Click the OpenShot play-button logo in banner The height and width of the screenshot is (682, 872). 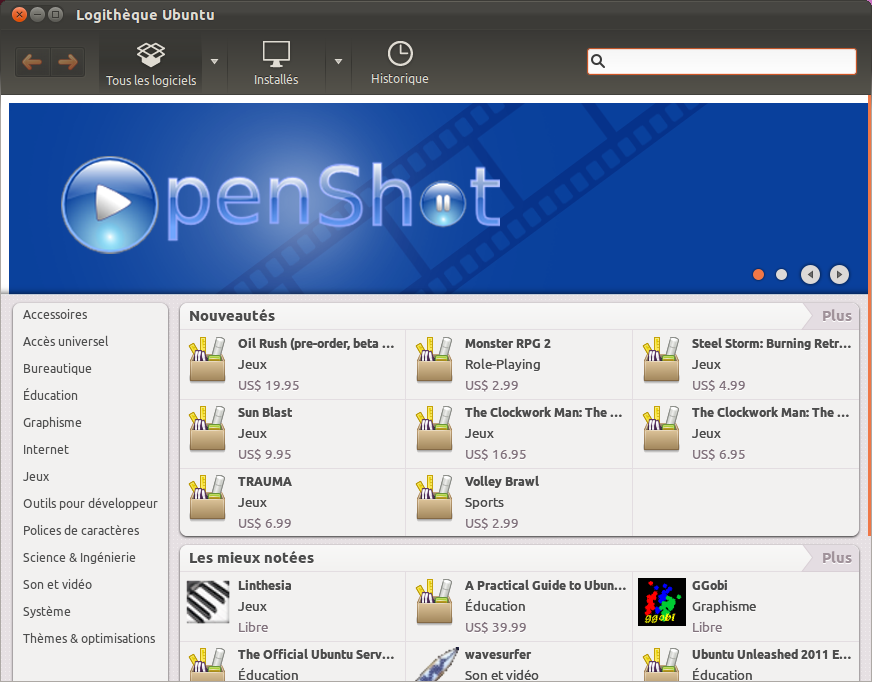coord(110,203)
